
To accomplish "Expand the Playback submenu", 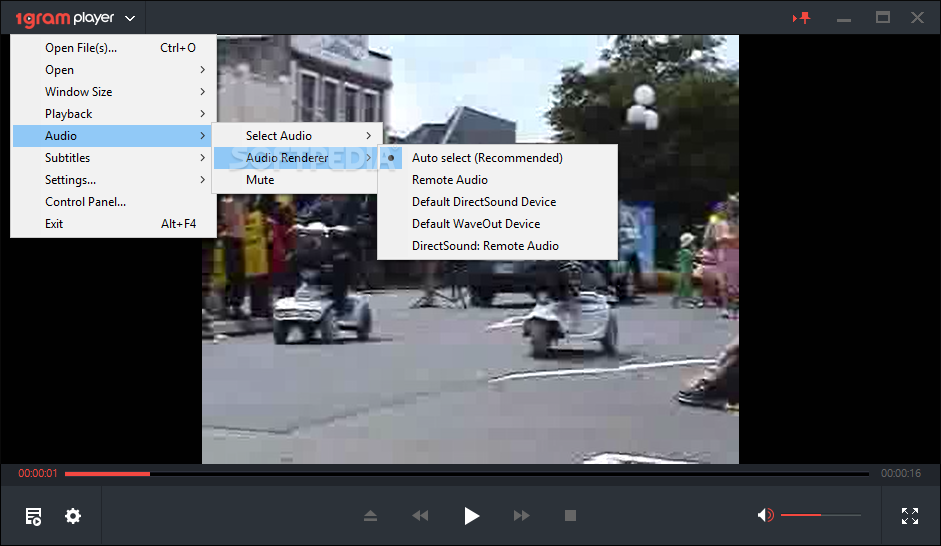I will tap(113, 114).
